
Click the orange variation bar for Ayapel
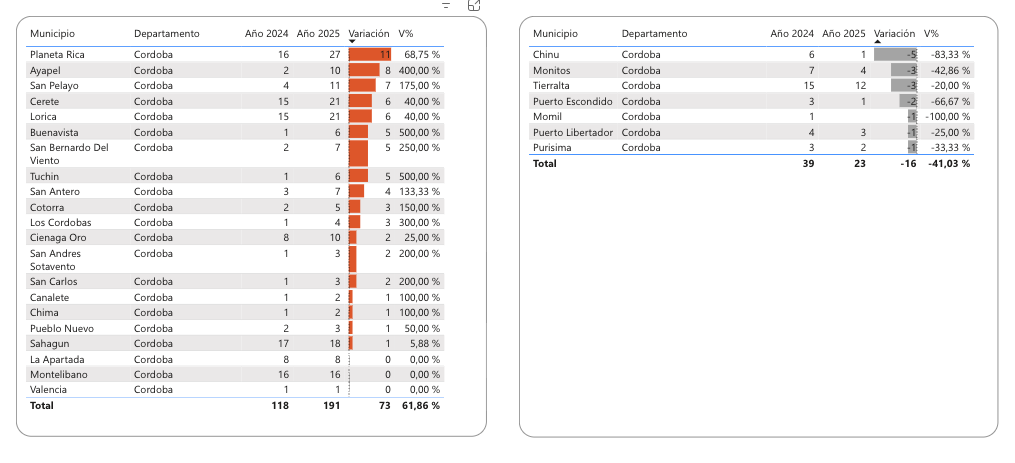click(363, 70)
